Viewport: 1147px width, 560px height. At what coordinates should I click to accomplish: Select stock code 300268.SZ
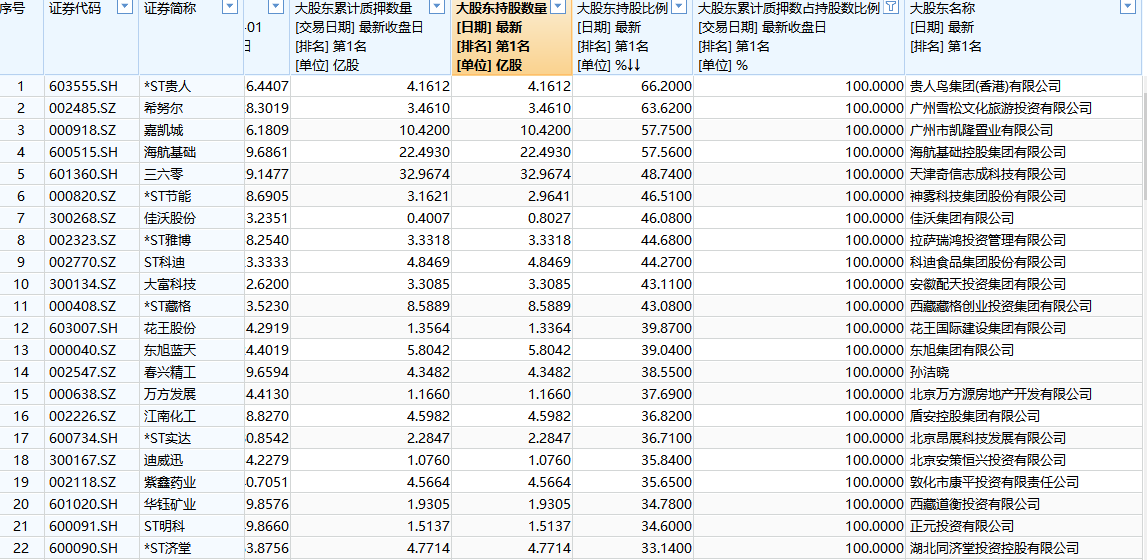pos(83,218)
